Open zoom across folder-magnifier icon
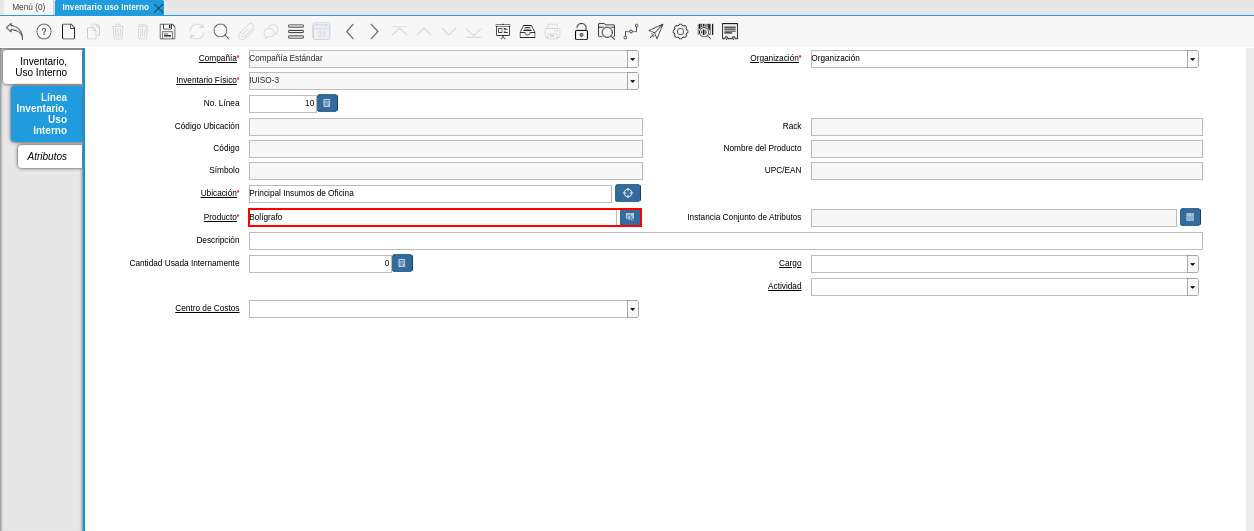 606,31
